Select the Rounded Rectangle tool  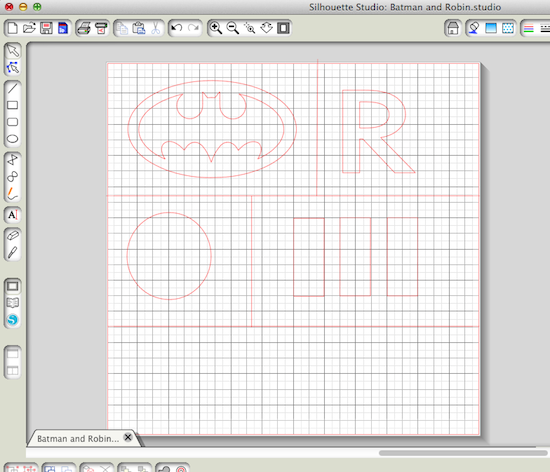click(13, 122)
